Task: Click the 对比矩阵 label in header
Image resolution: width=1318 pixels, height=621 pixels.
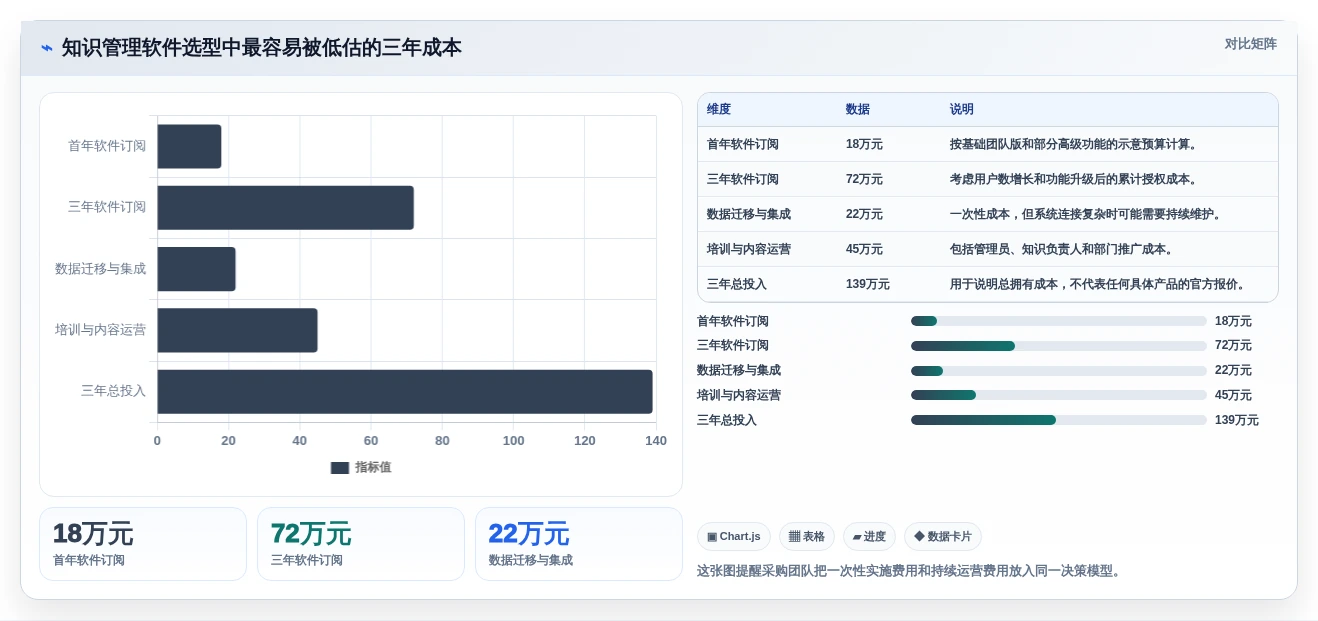Action: pyautogui.click(x=1250, y=44)
